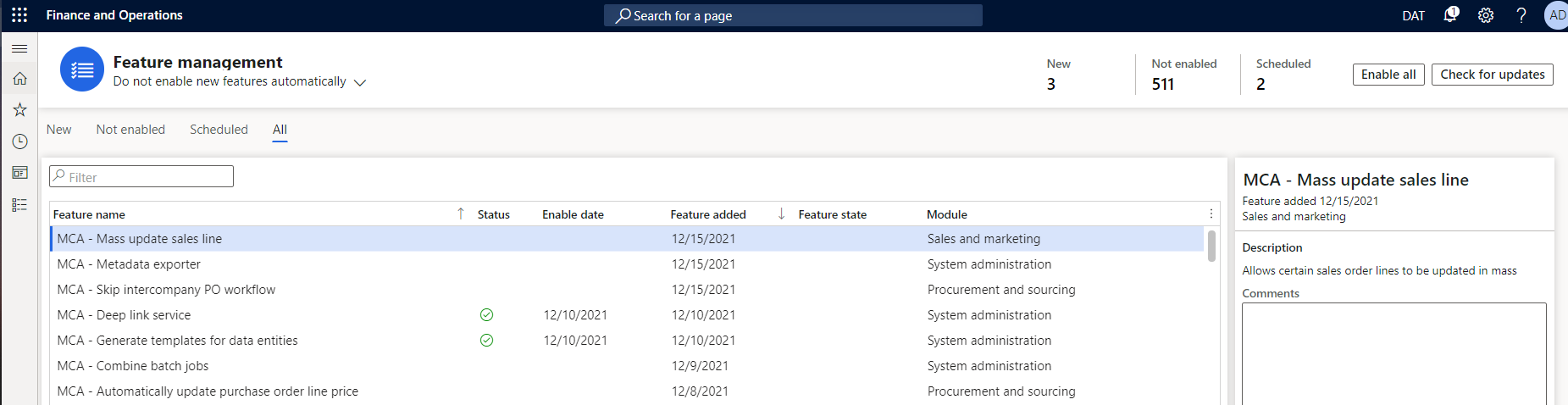Click the Status column header
The width and height of the screenshot is (1568, 405).
(x=494, y=214)
